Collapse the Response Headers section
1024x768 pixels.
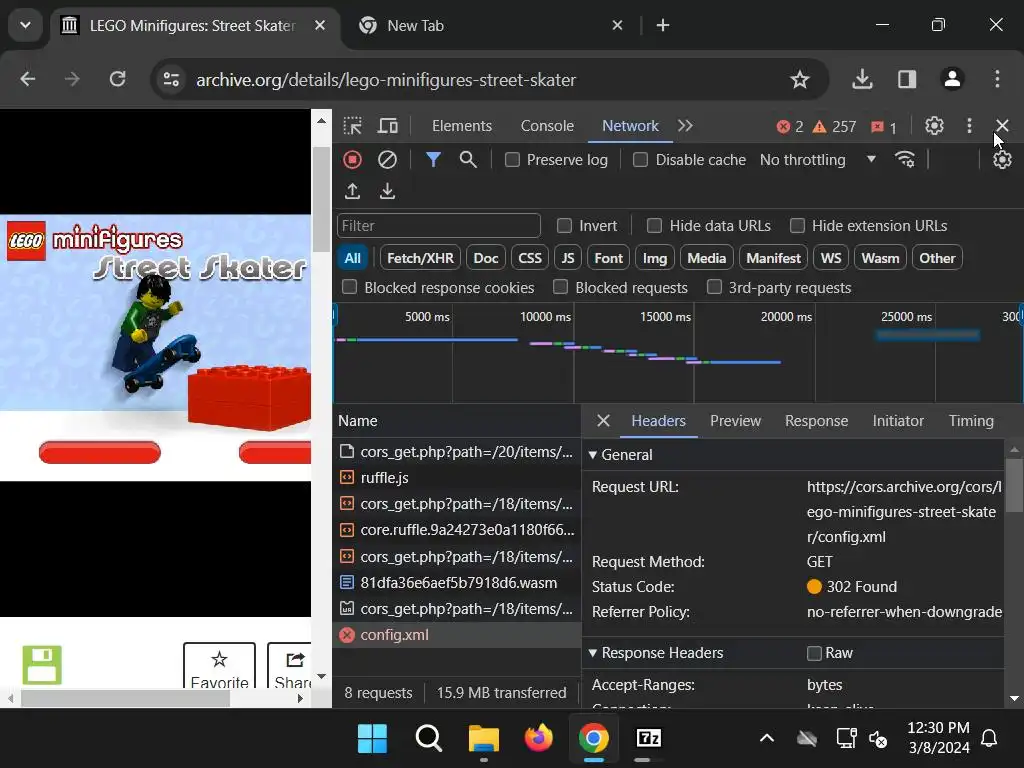click(x=593, y=653)
